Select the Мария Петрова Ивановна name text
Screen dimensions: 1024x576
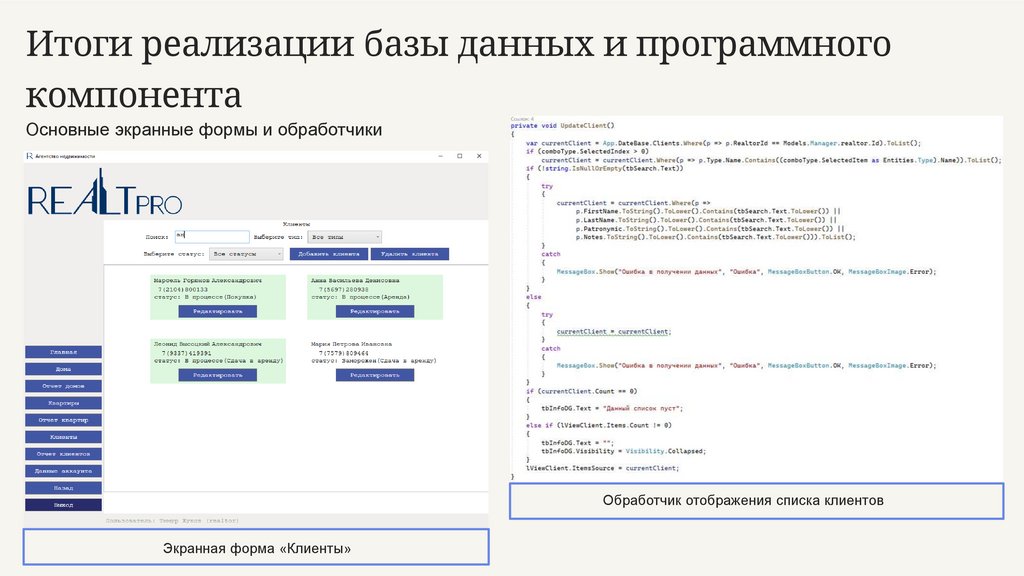pos(351,344)
